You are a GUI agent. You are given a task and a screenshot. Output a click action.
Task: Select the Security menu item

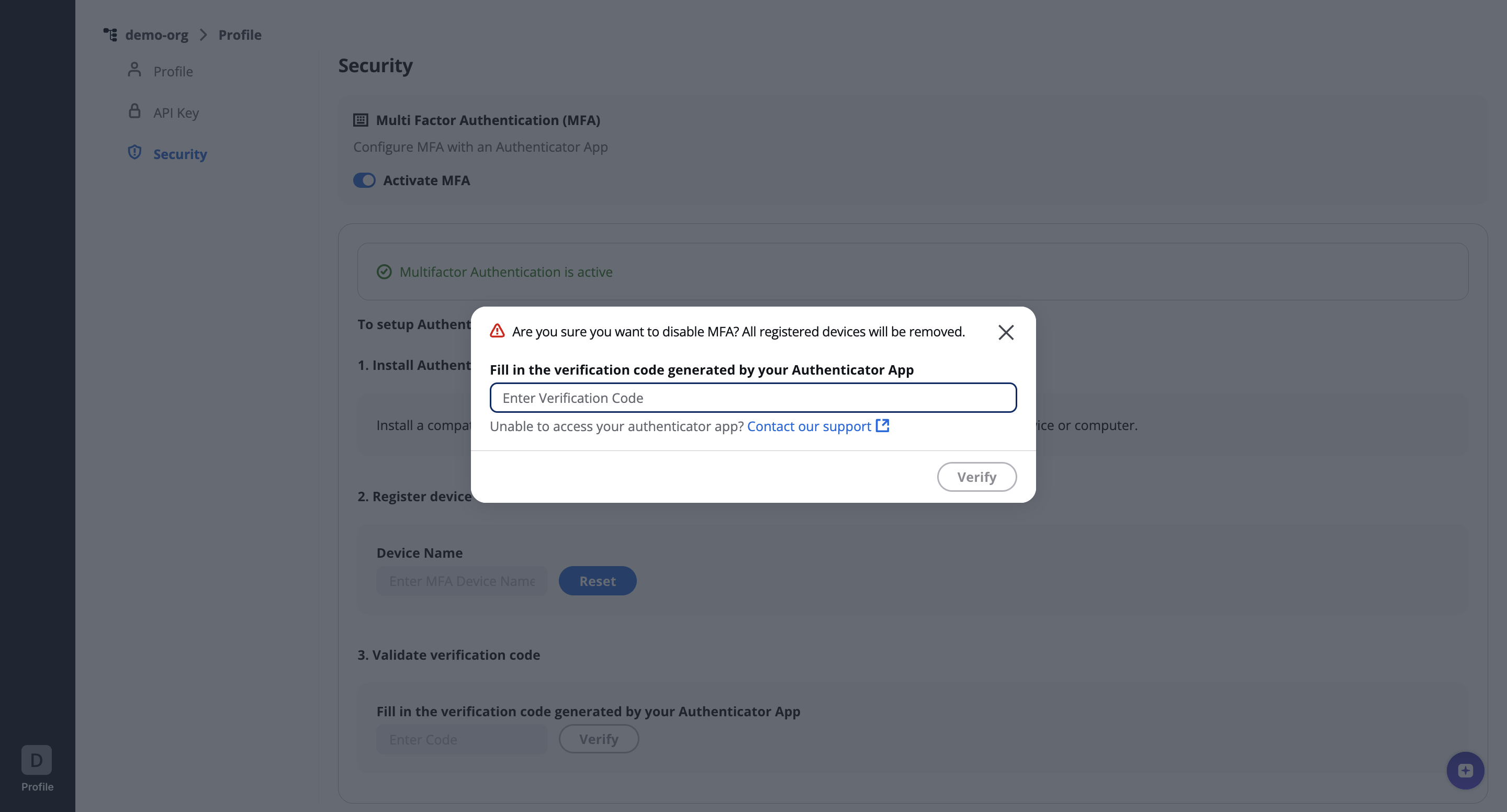180,154
